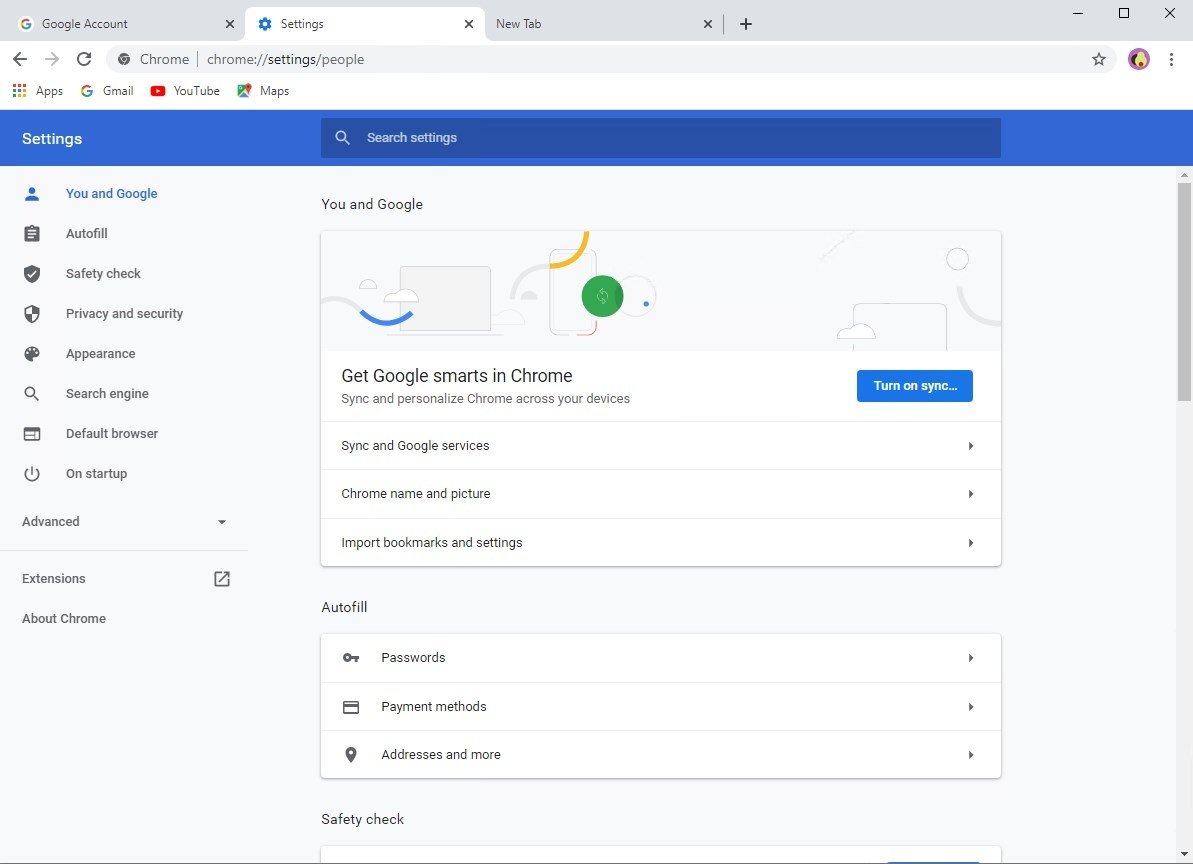Open the Addresses and more row
This screenshot has width=1193, height=864.
pyautogui.click(x=660, y=754)
